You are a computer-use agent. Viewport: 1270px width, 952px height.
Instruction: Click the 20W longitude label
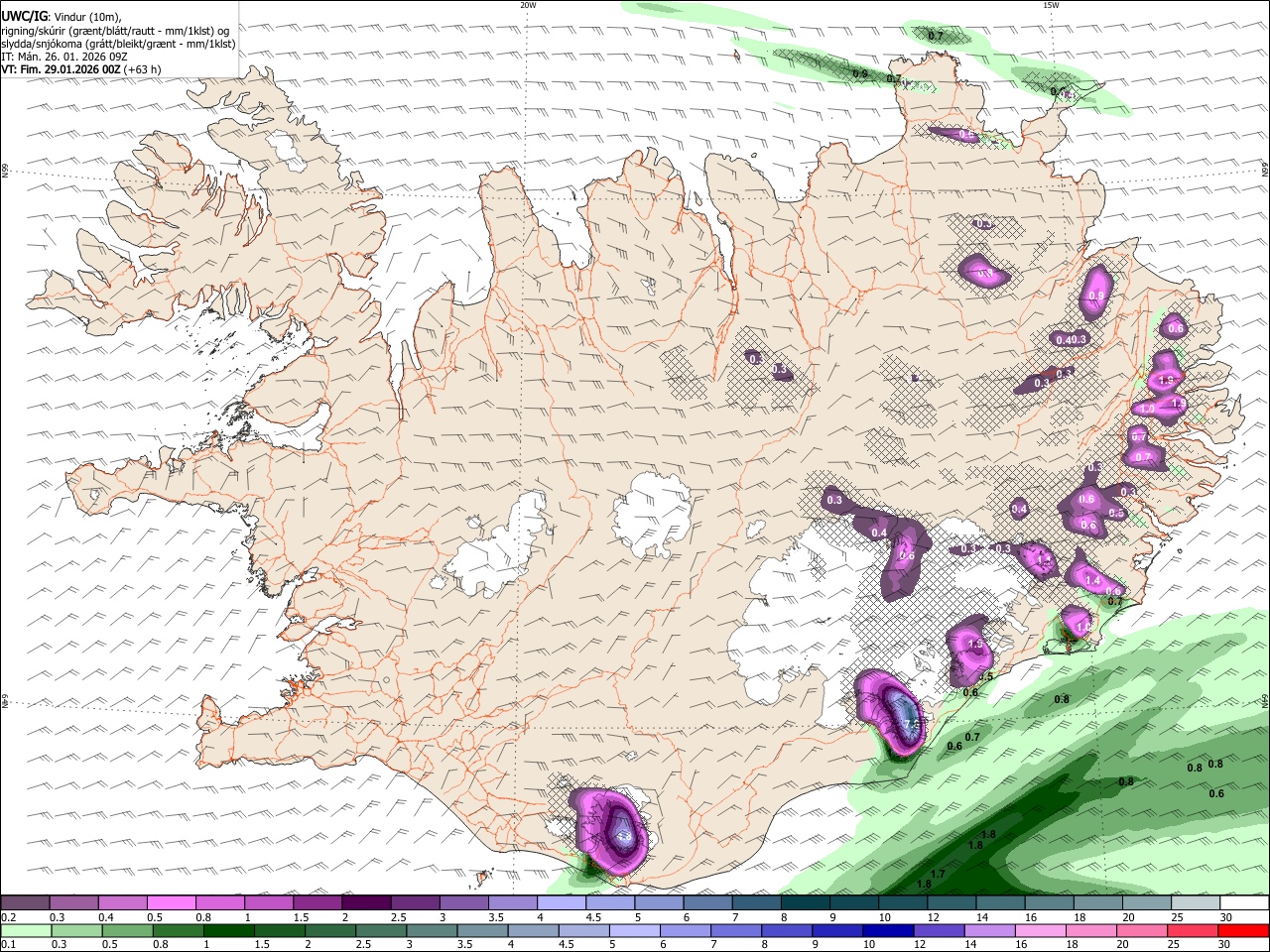point(528,5)
